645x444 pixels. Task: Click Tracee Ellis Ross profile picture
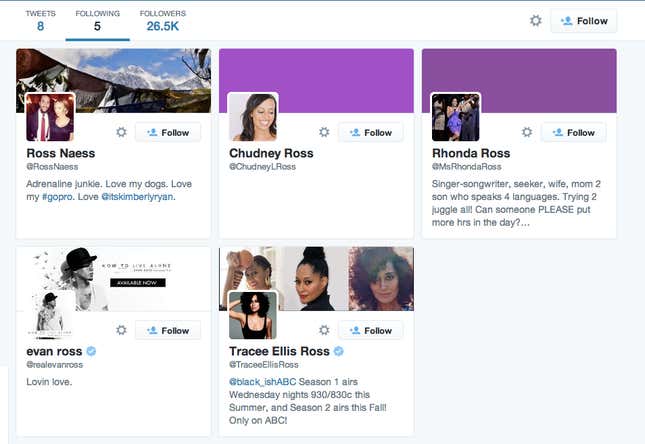tap(253, 315)
